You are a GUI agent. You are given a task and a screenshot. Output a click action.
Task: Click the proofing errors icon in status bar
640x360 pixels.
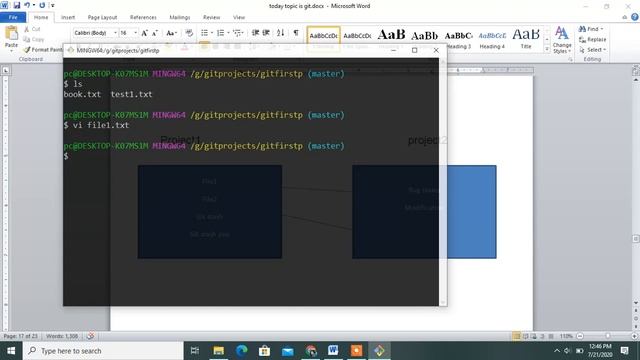pyautogui.click(x=91, y=336)
